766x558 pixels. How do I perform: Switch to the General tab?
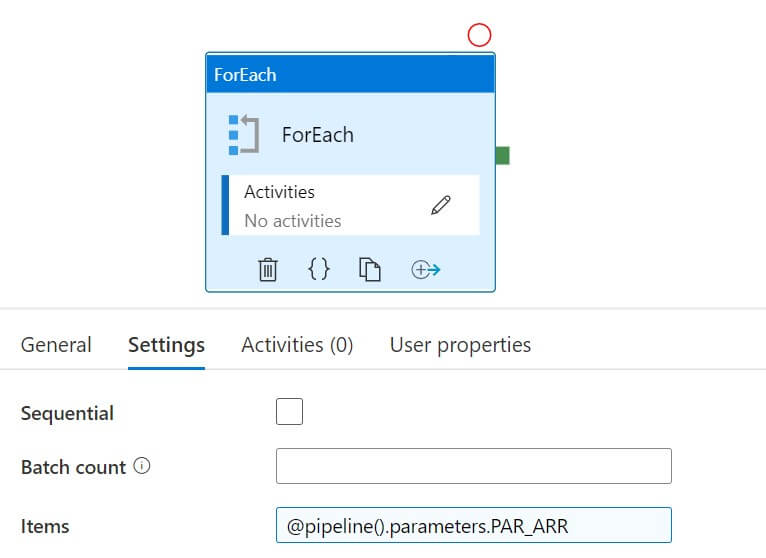[x=56, y=345]
